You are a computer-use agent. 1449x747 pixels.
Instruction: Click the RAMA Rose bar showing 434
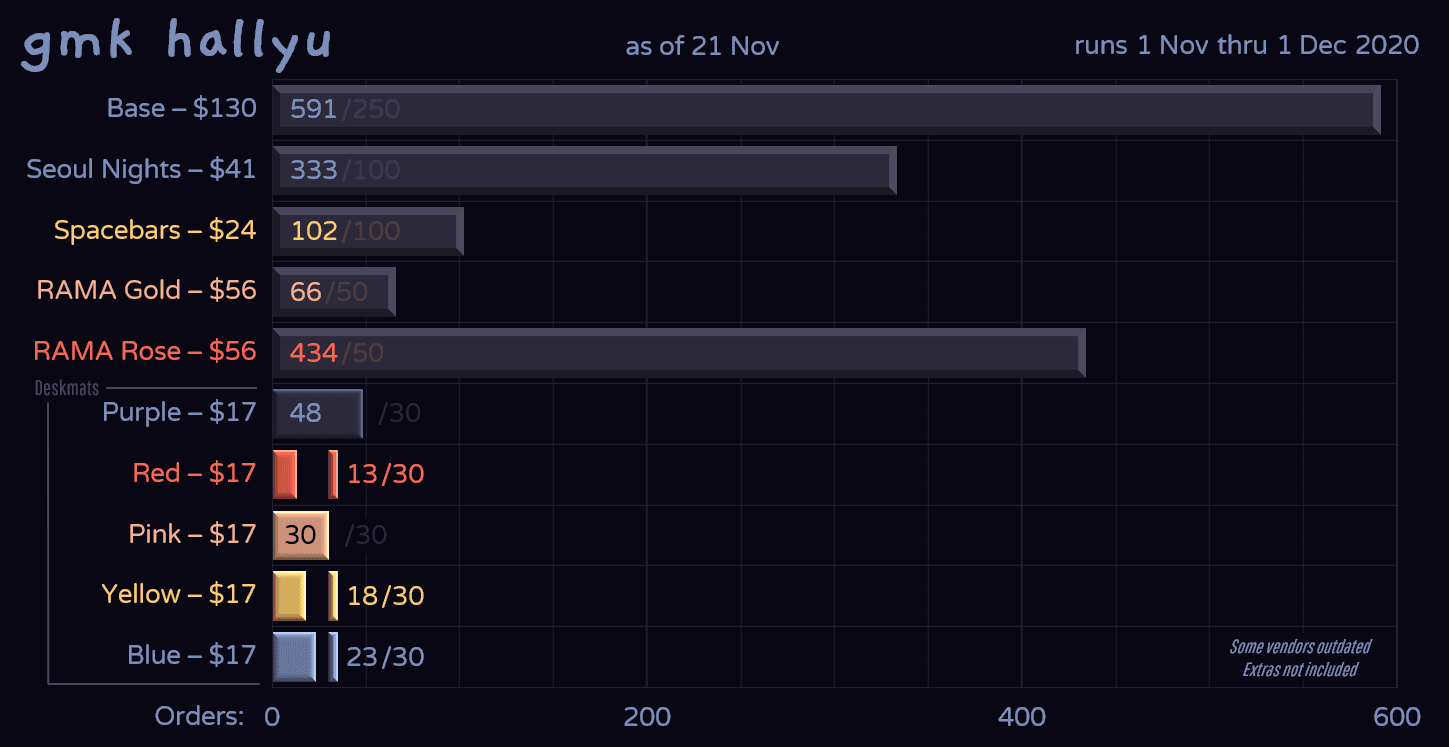click(x=678, y=352)
